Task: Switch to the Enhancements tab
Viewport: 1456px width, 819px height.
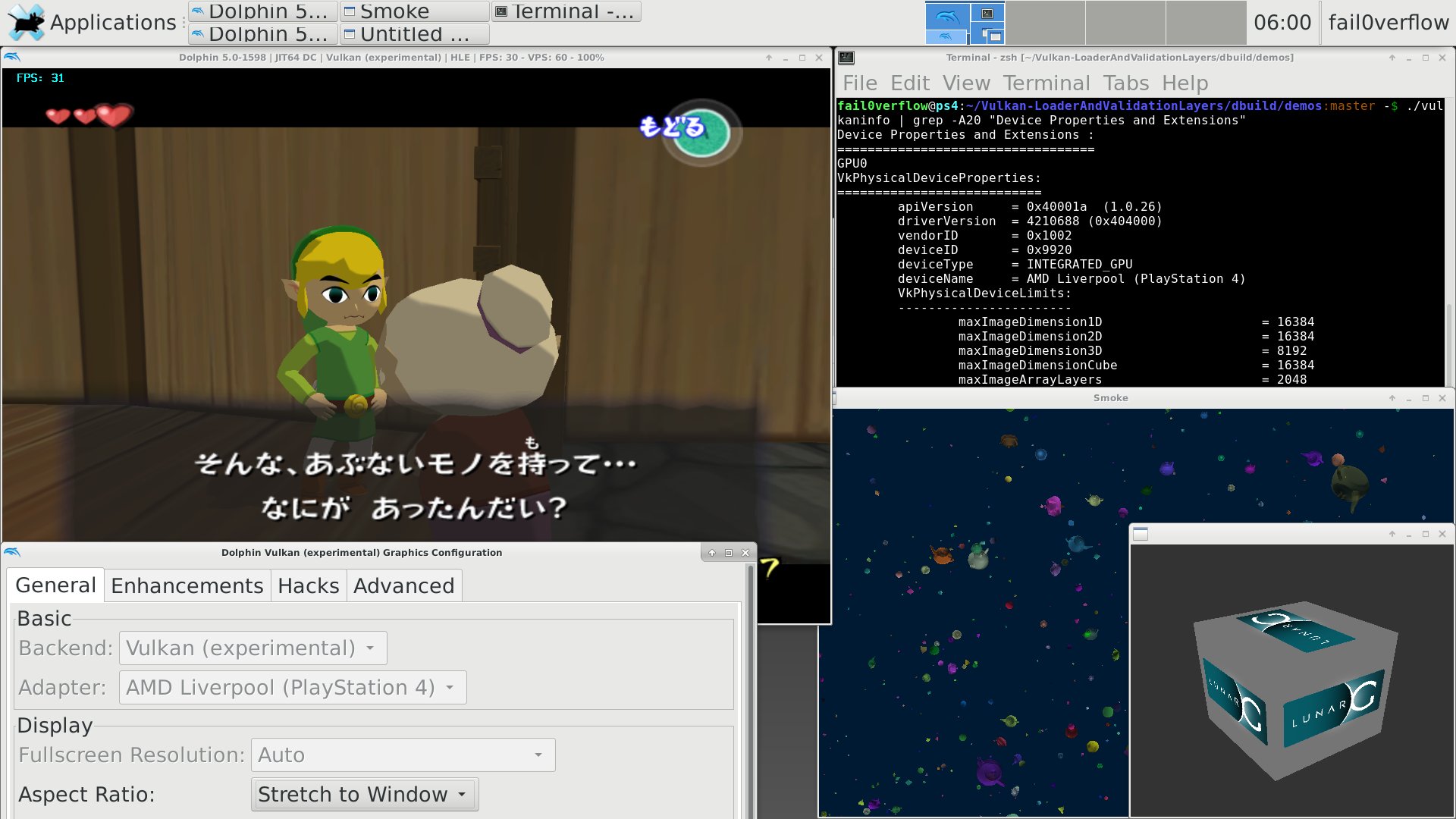Action: pyautogui.click(x=187, y=586)
